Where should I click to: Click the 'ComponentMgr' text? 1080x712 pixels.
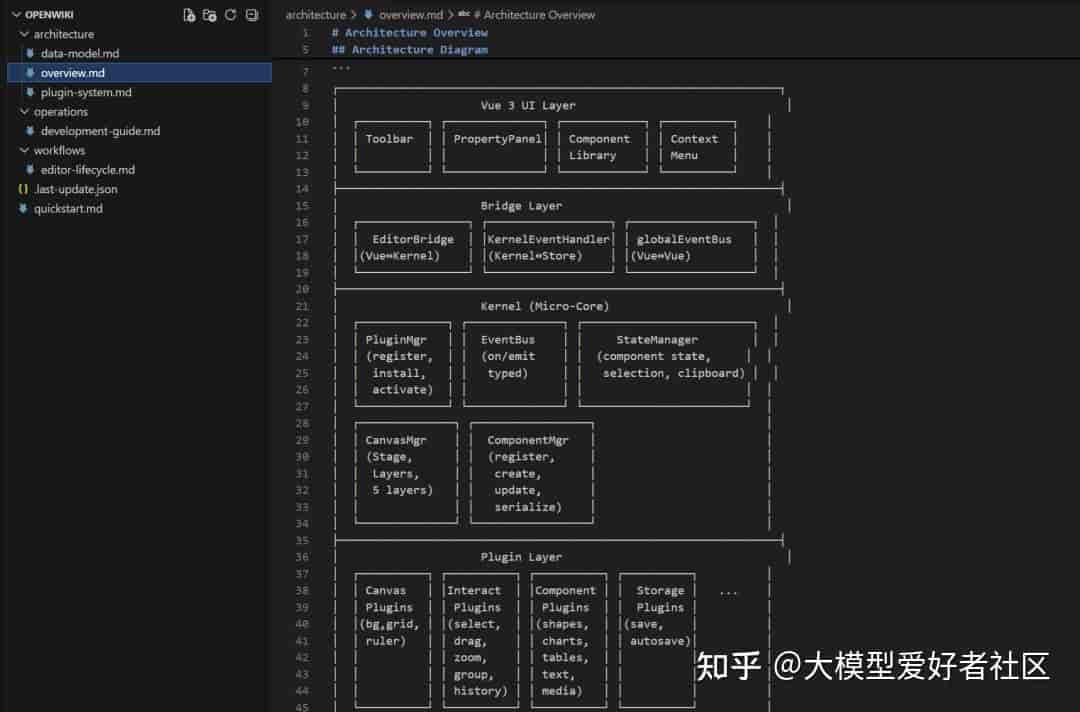tap(528, 440)
